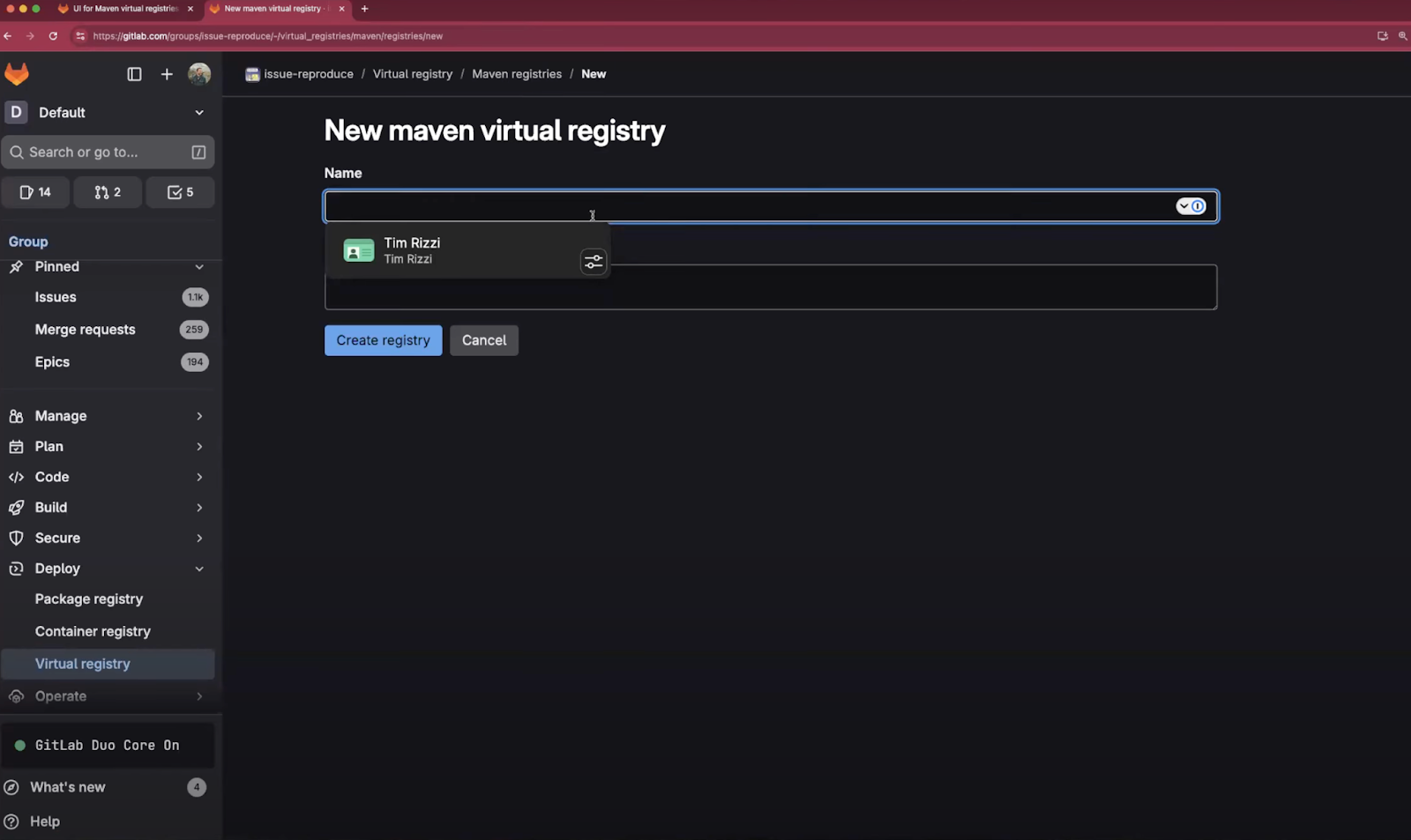This screenshot has height=840, width=1411.
Task: Toggle the sidebar collapse icon
Action: point(134,74)
